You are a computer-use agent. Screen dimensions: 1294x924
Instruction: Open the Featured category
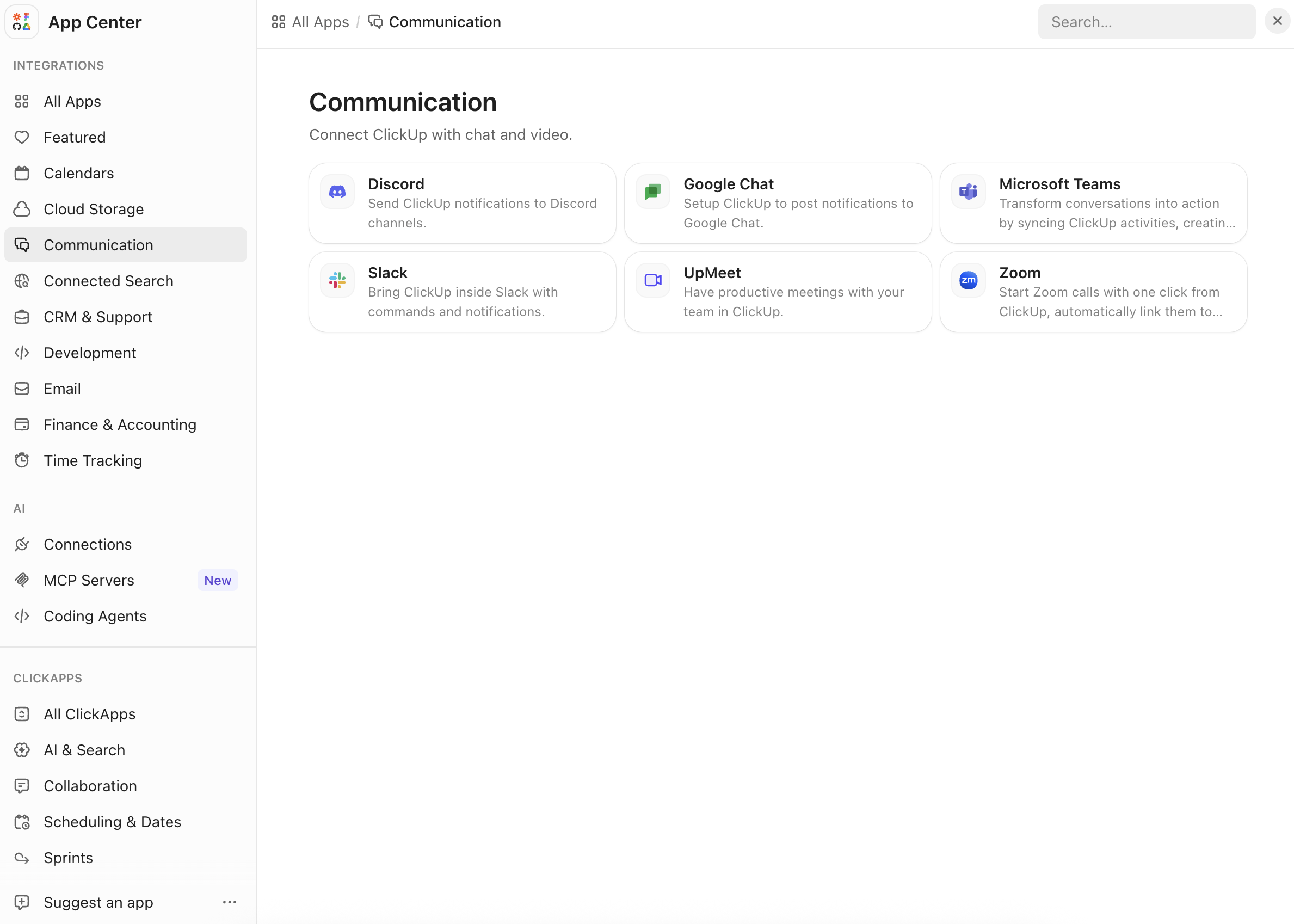126,137
